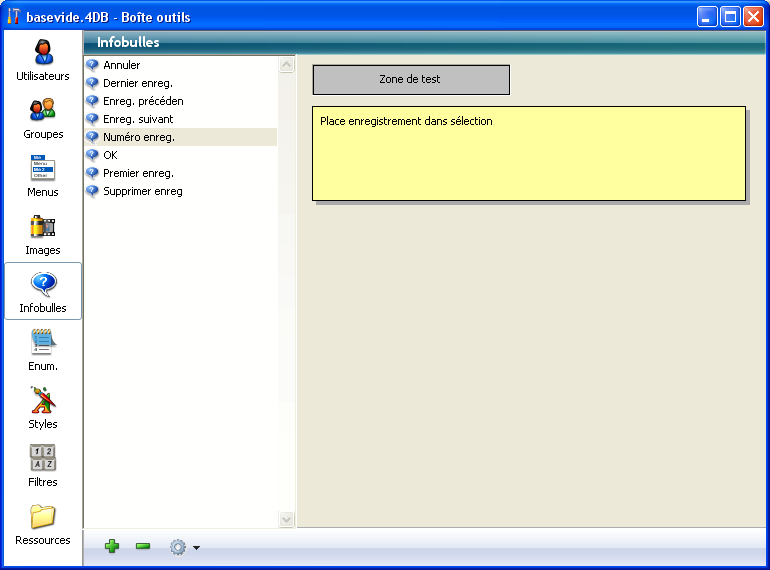Select the Enreg. précéden tip

click(x=181, y=101)
